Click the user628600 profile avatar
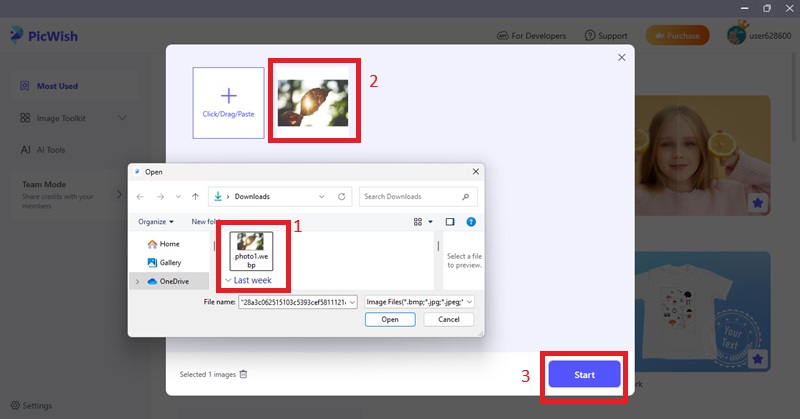This screenshot has height=419, width=800. pyautogui.click(x=738, y=36)
